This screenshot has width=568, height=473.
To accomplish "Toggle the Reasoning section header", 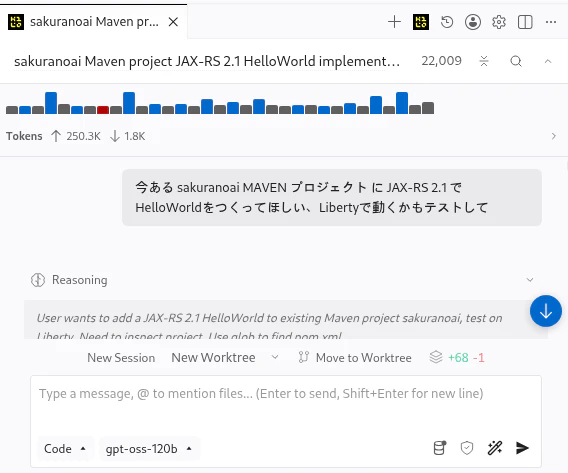I will click(x=282, y=280).
